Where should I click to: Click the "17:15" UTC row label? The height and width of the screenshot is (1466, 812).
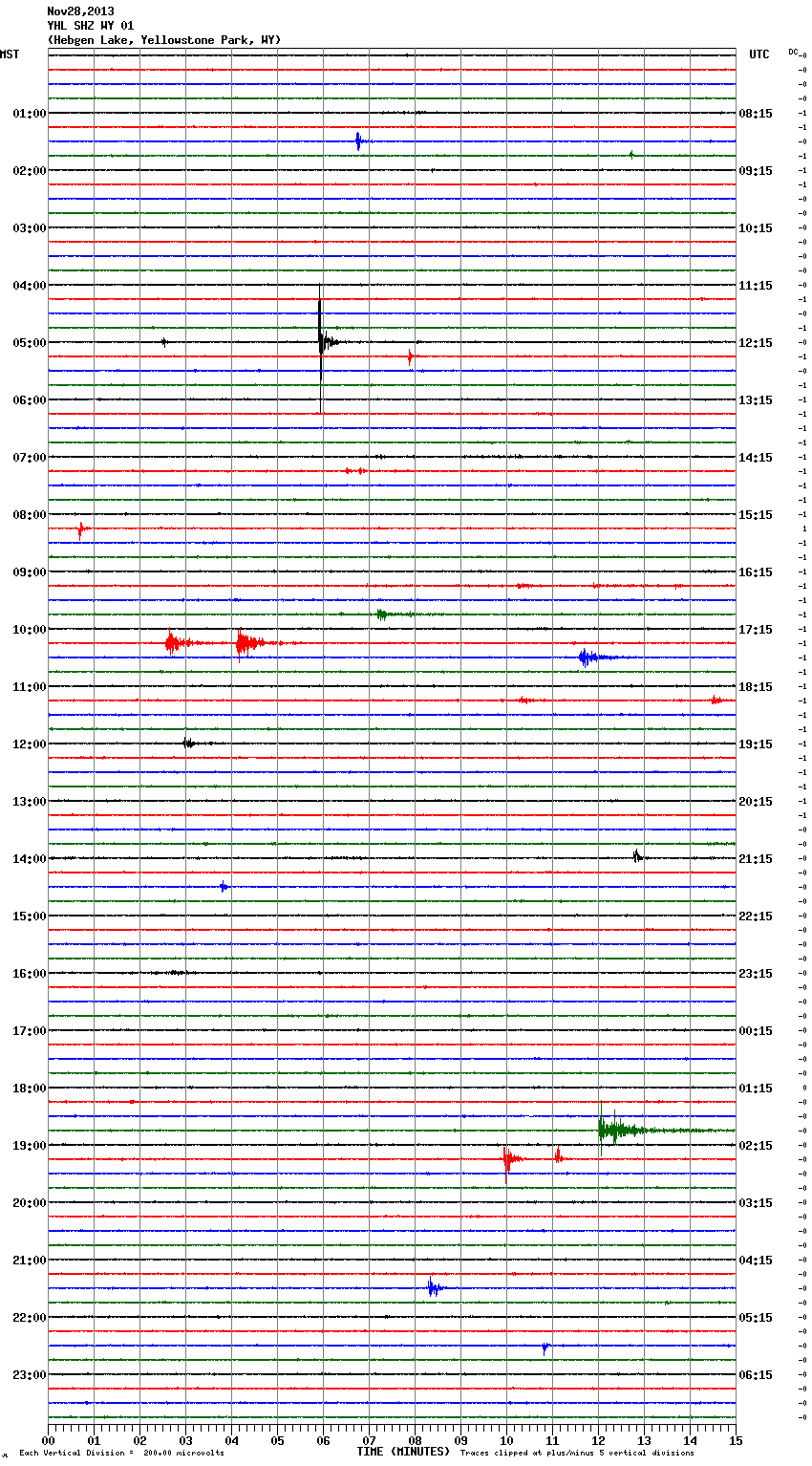756,630
